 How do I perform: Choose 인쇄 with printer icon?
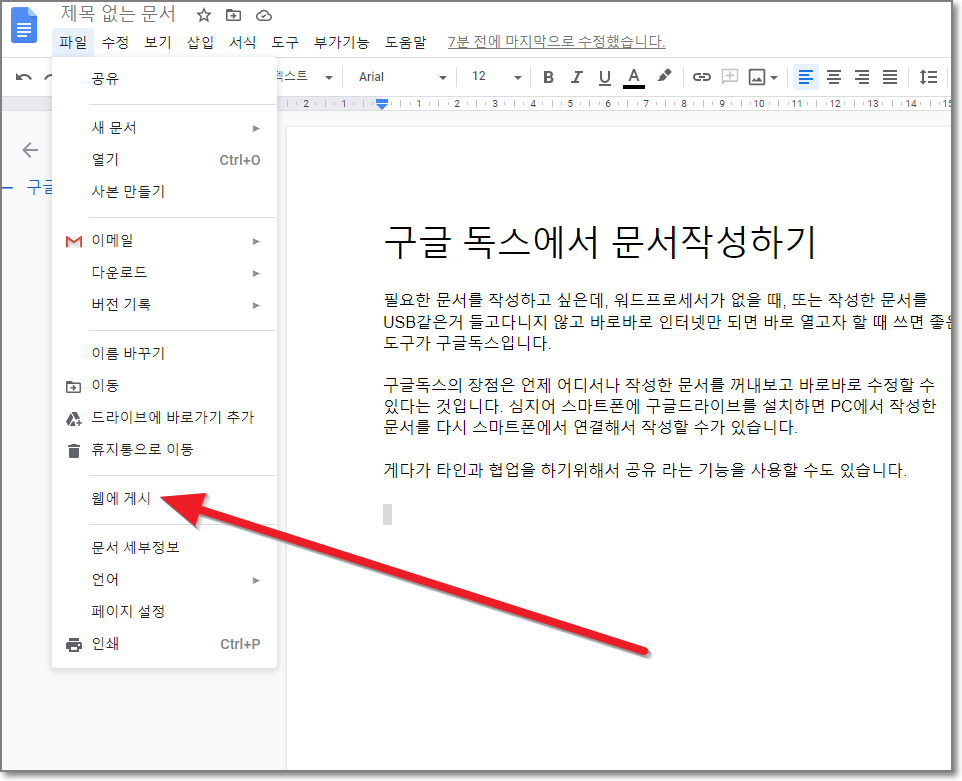point(164,644)
